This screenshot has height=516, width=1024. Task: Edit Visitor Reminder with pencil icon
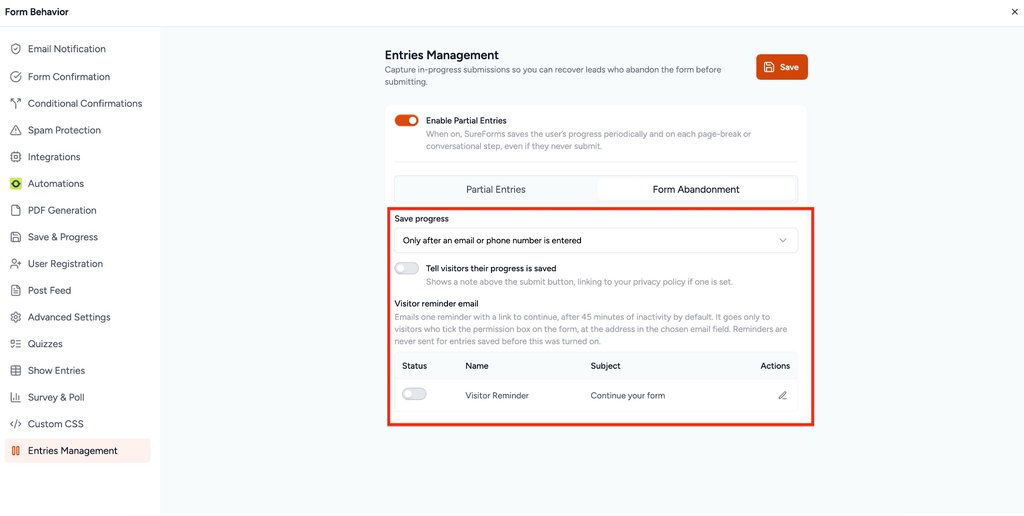(x=782, y=395)
